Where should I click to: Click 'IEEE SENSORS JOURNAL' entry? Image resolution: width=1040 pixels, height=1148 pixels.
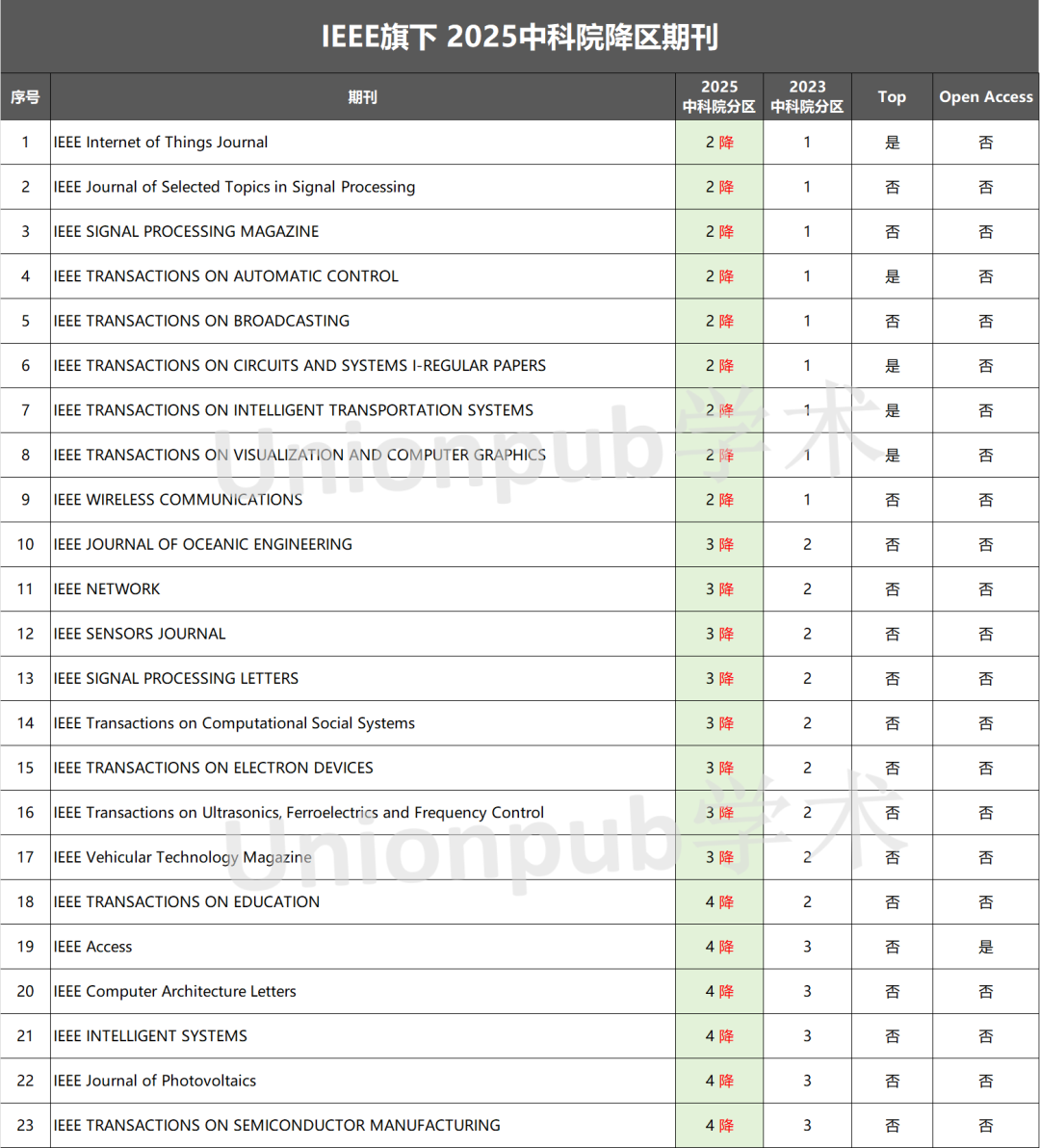coord(139,634)
